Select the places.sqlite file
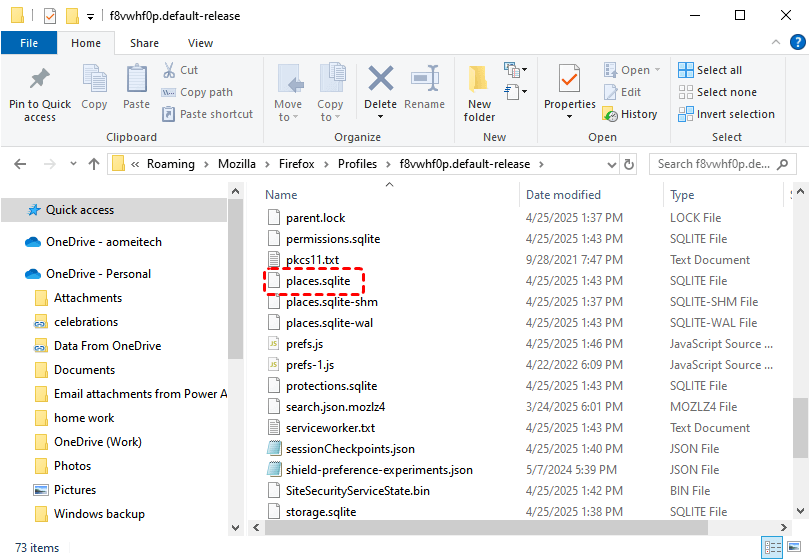Image resolution: width=810 pixels, height=560 pixels. [x=317, y=281]
